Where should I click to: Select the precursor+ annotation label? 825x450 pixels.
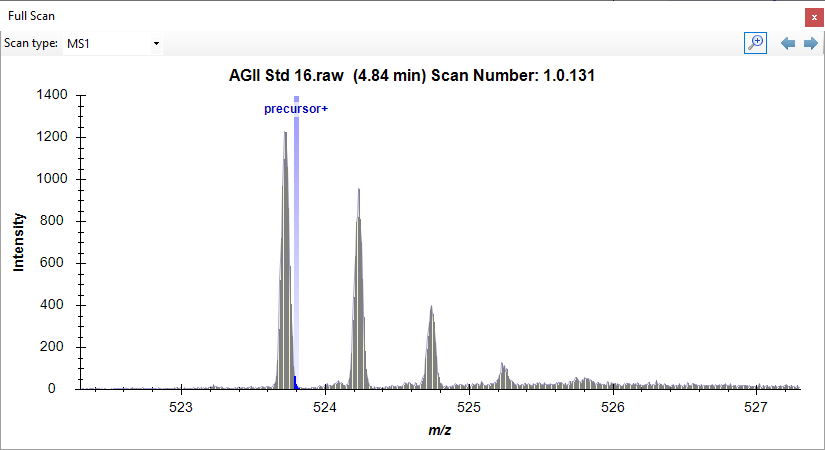coord(296,109)
